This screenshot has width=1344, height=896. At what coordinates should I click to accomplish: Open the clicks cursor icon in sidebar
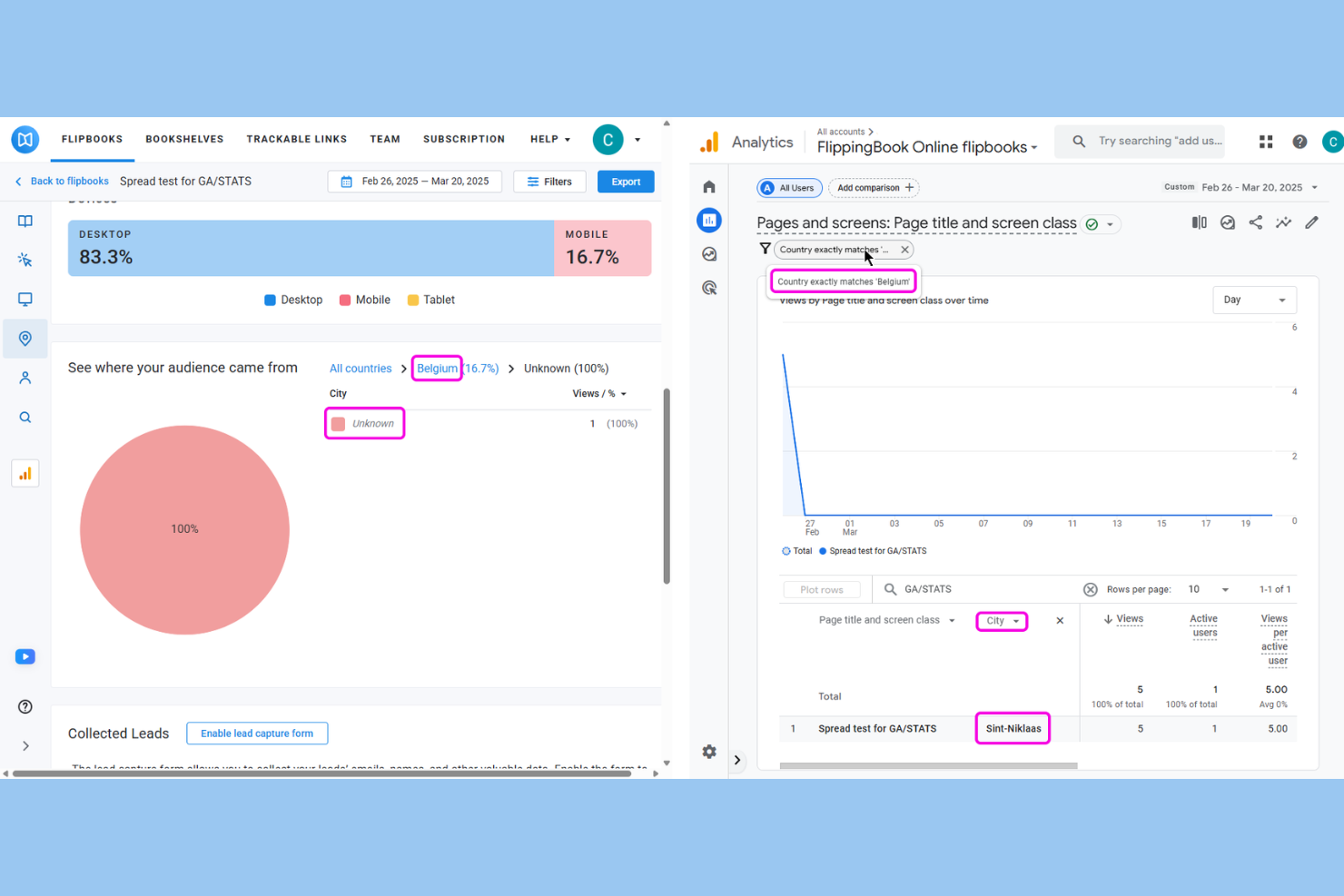coord(25,260)
